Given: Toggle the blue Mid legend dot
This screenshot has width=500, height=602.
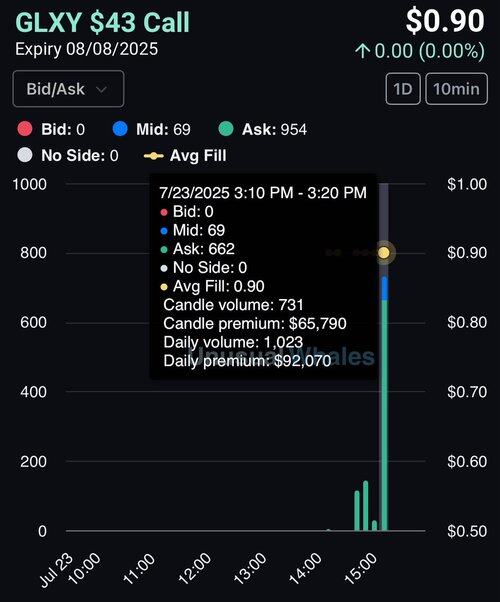Looking at the screenshot, I should [120, 129].
